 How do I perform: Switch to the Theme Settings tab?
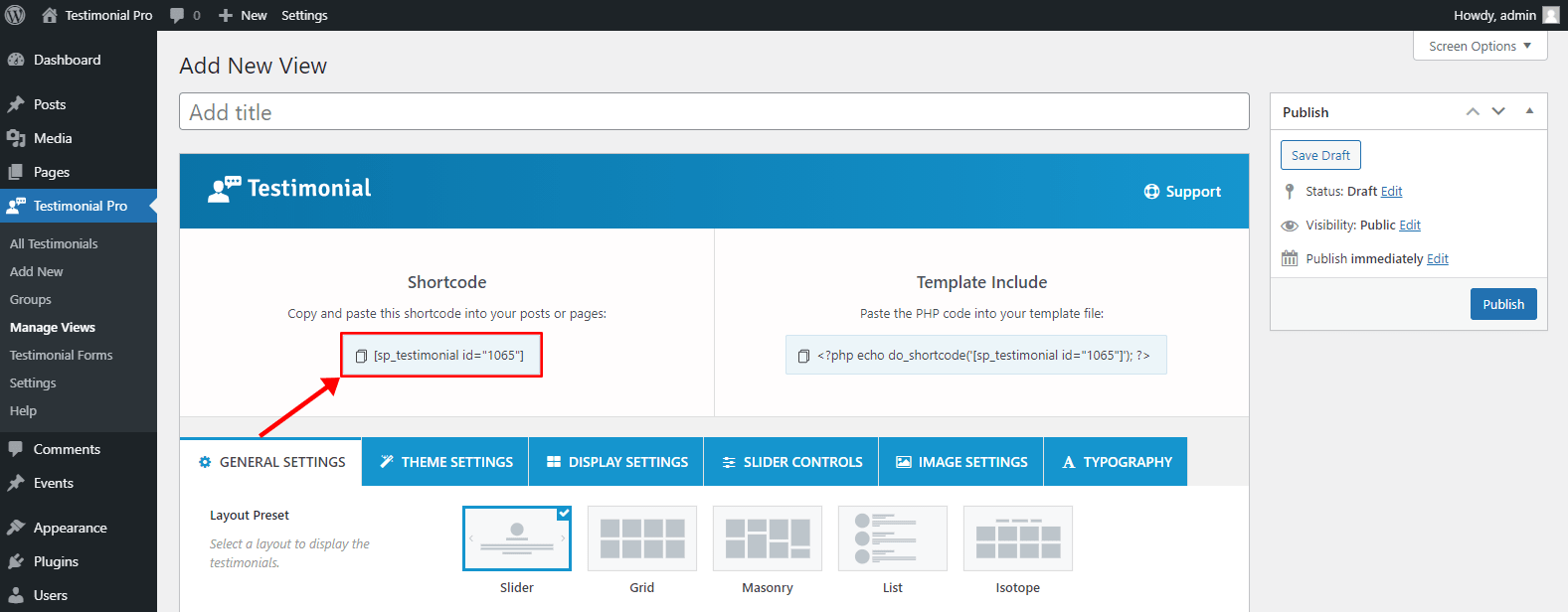coord(445,462)
